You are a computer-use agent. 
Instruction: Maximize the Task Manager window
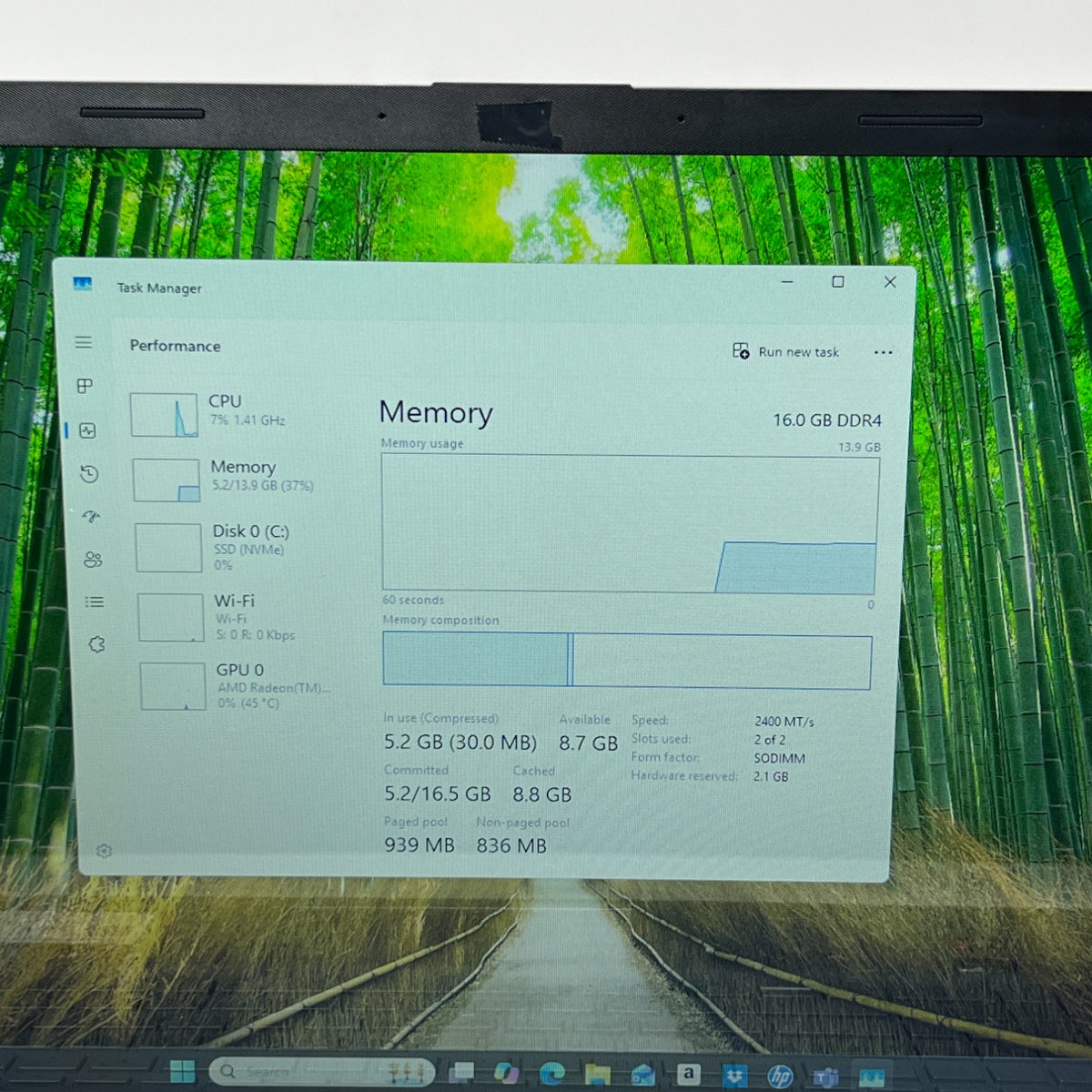coord(838,282)
